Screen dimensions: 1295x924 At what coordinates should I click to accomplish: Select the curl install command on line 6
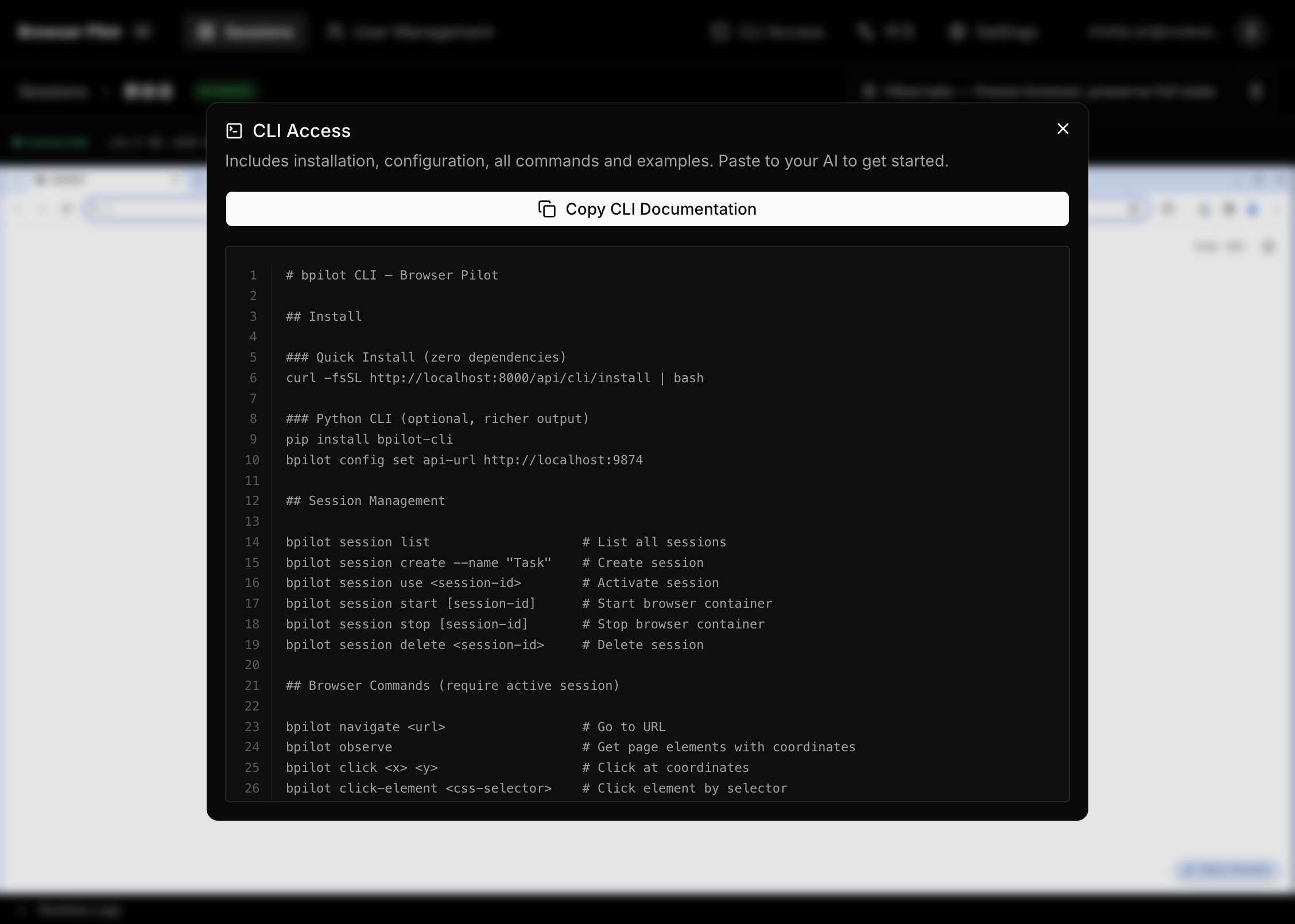[495, 378]
